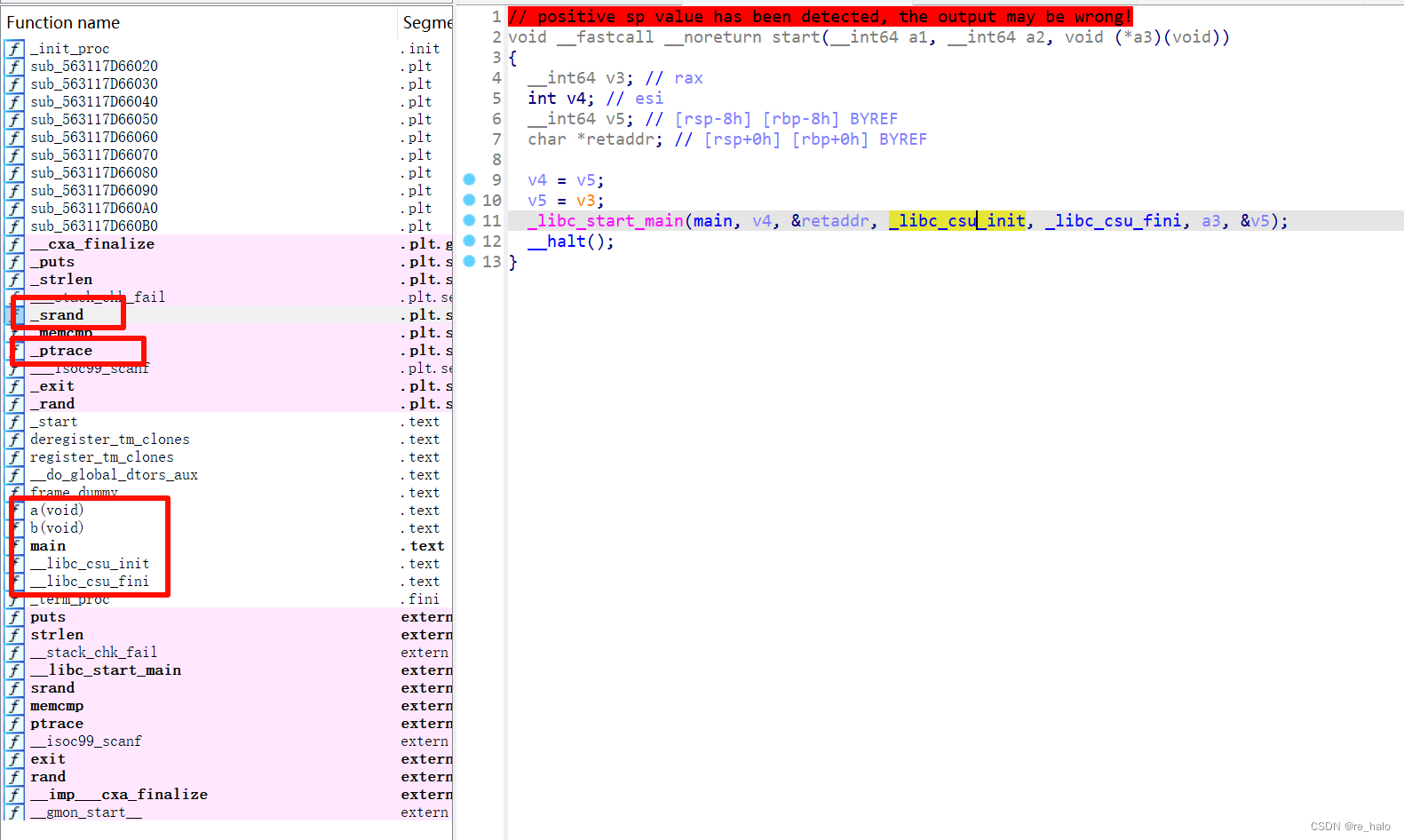
Task: Toggle breakpoint dot on line 12
Action: click(x=470, y=241)
